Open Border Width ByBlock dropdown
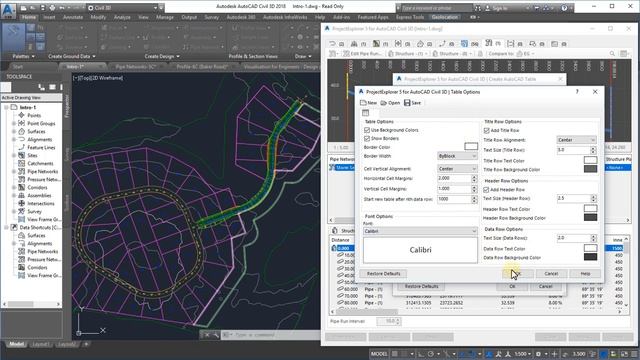640x360 pixels. (457, 156)
